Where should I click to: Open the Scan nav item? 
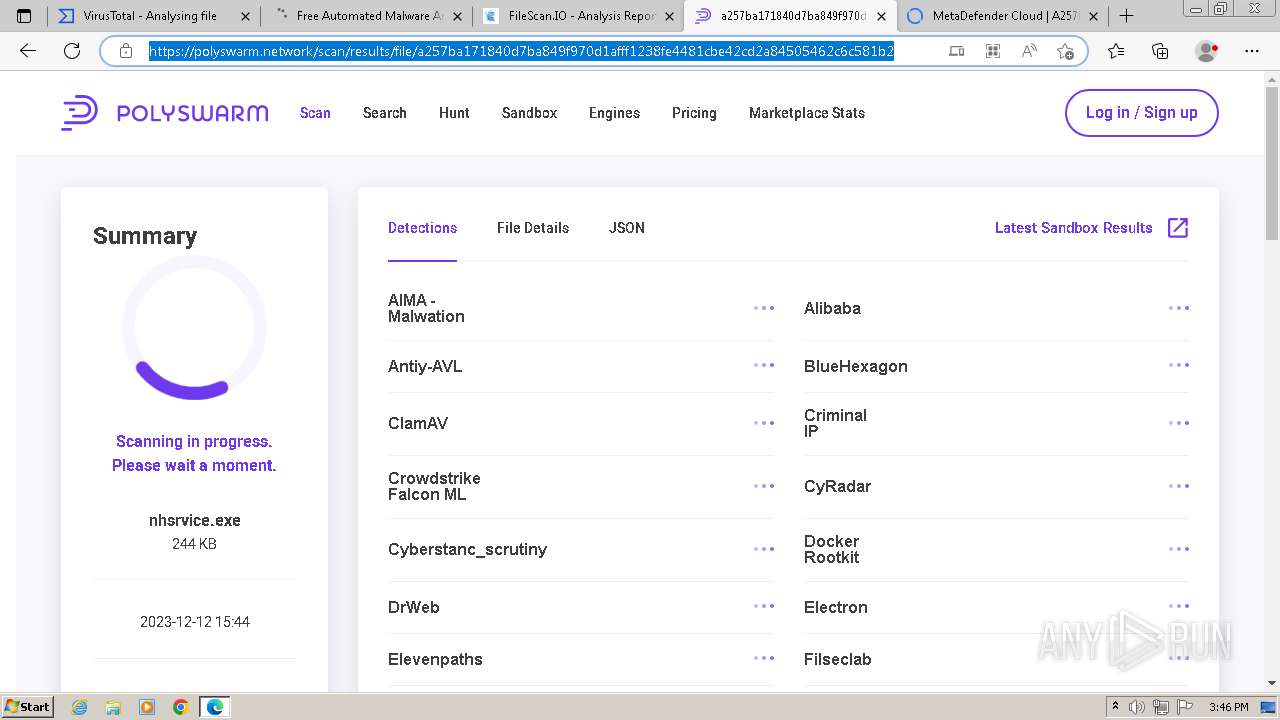tap(315, 113)
